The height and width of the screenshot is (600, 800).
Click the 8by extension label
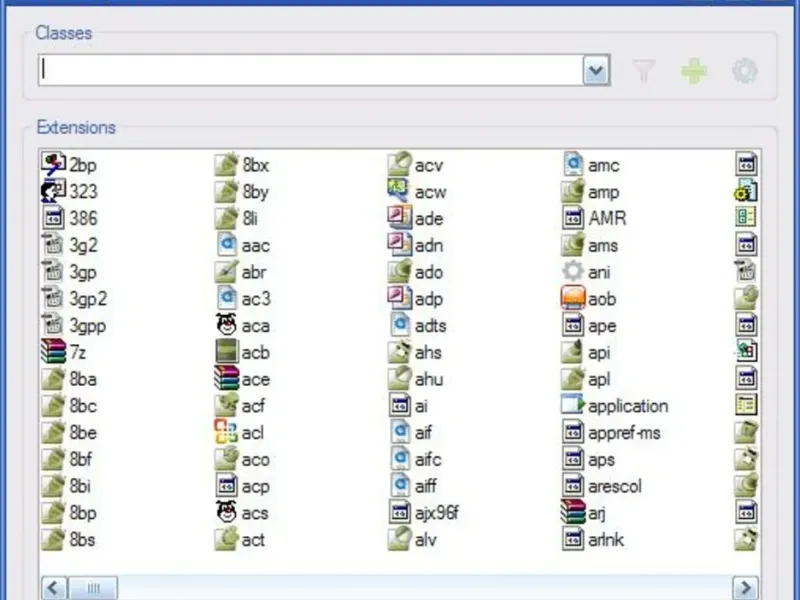point(256,192)
